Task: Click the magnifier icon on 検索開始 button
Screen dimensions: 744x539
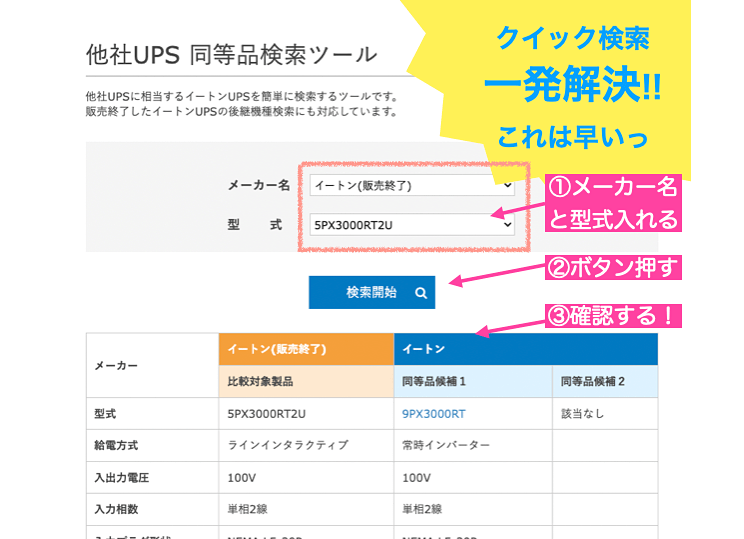Action: (420, 293)
